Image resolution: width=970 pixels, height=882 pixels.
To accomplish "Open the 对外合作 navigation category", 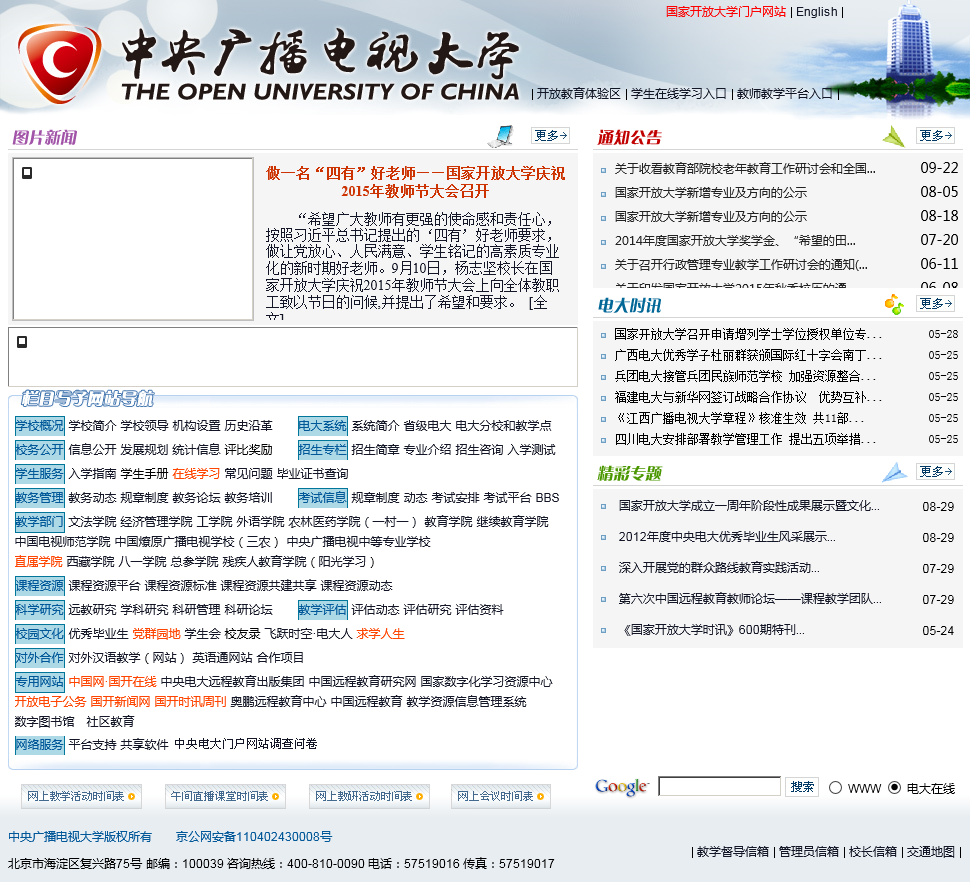I will (x=40, y=658).
